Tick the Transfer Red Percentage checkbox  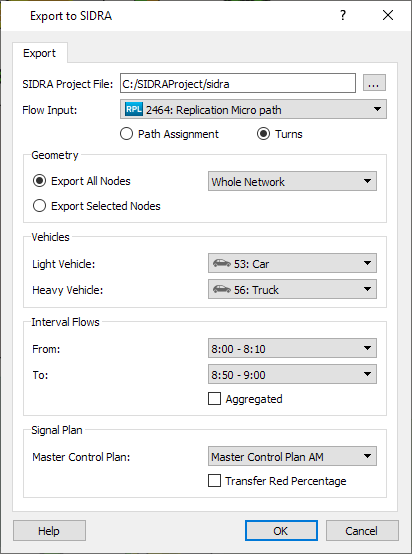coord(214,481)
